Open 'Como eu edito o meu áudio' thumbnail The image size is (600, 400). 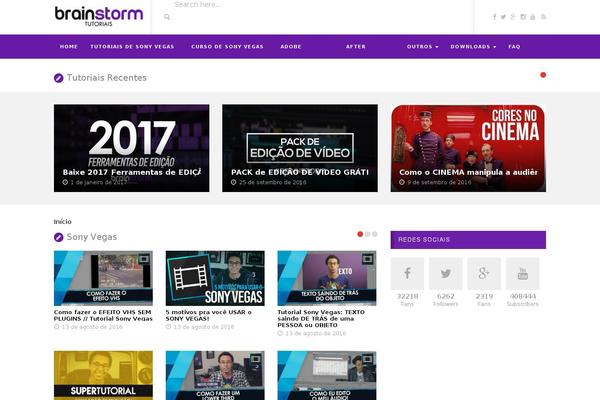327,376
